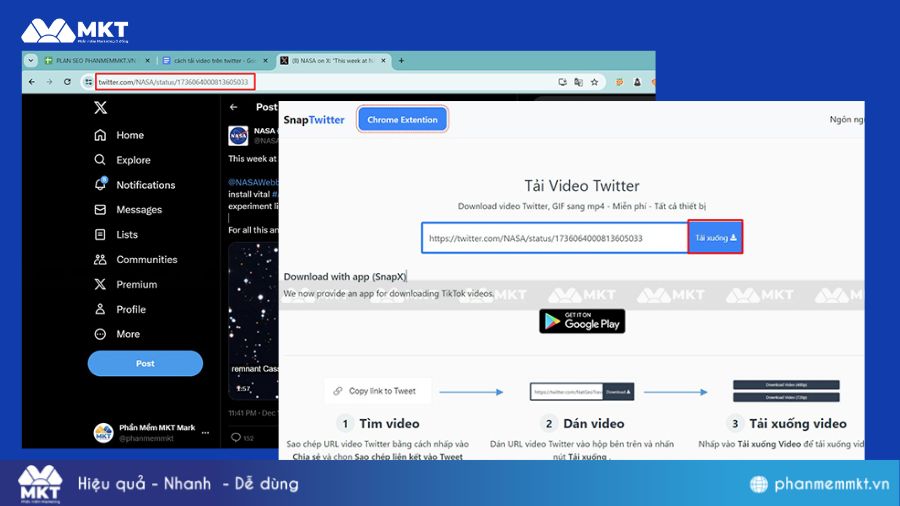Click the Tìm video step heading
Viewport: 900px width, 506px height.
click(389, 423)
